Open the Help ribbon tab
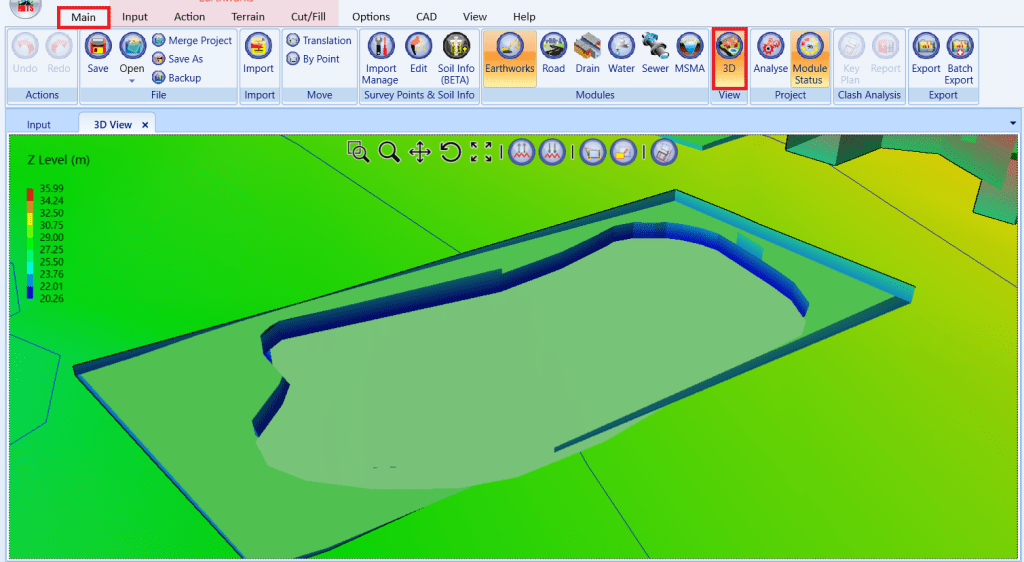The width and height of the screenshot is (1024, 562). click(x=524, y=17)
